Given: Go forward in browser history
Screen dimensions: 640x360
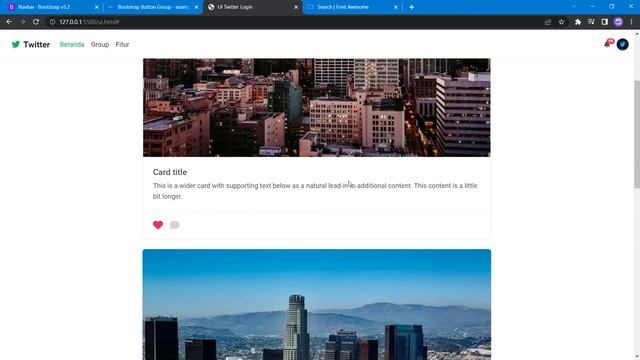Looking at the screenshot, I should click(x=22, y=22).
